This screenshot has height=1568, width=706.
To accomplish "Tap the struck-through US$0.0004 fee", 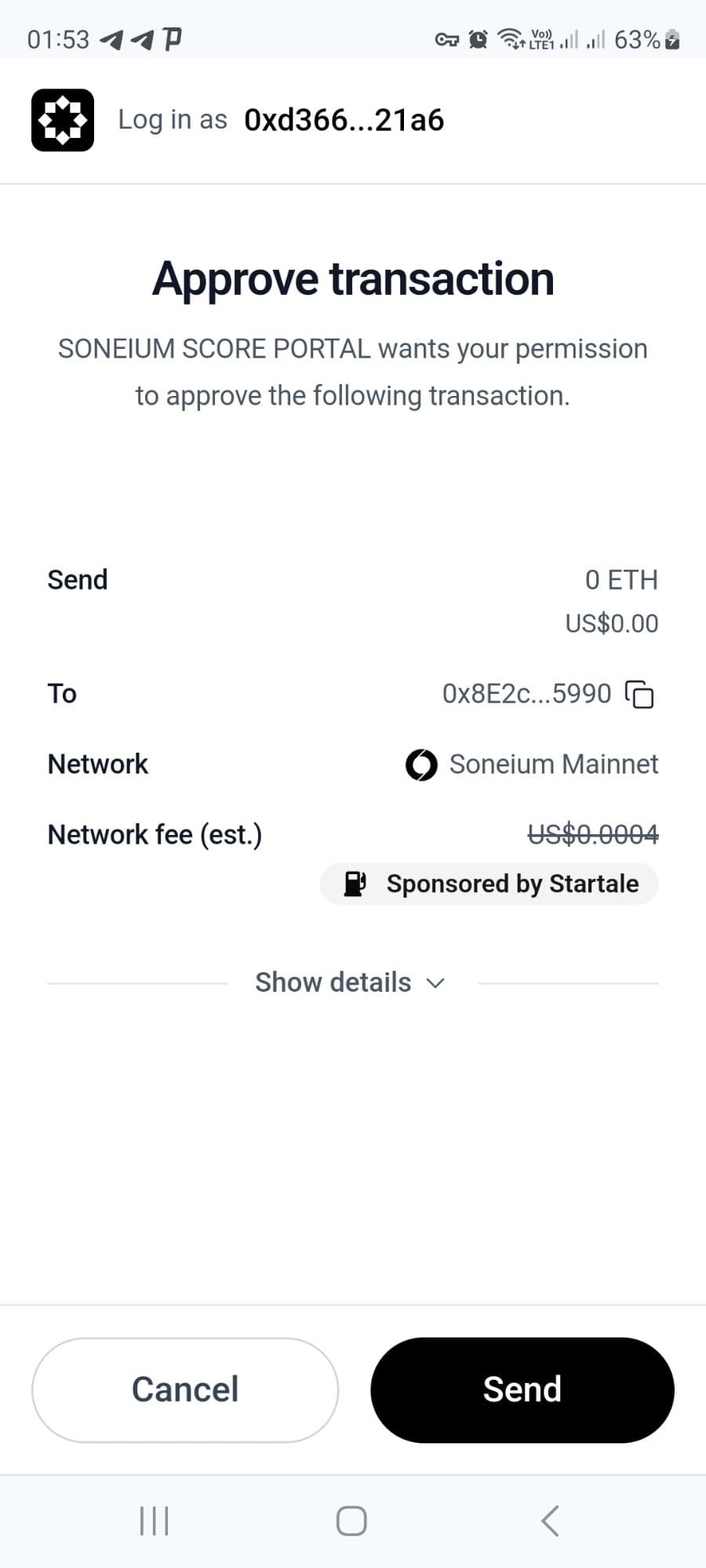I will (593, 834).
